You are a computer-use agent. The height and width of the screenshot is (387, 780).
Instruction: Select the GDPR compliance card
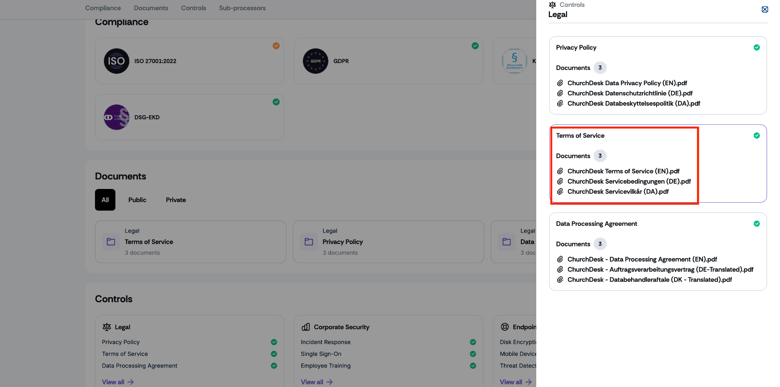389,61
